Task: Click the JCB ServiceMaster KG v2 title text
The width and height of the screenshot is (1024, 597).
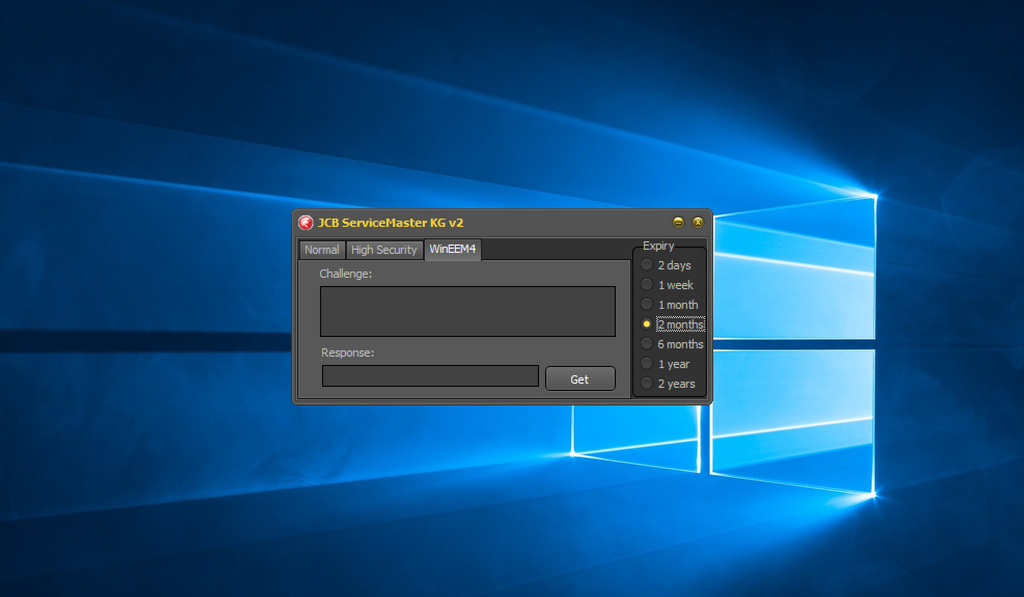Action: click(x=390, y=222)
